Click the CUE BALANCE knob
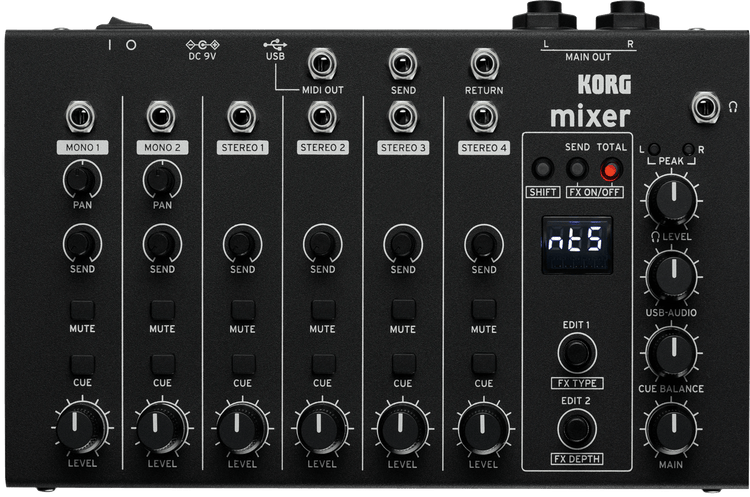Image resolution: width=750 pixels, height=497 pixels. coord(672,352)
